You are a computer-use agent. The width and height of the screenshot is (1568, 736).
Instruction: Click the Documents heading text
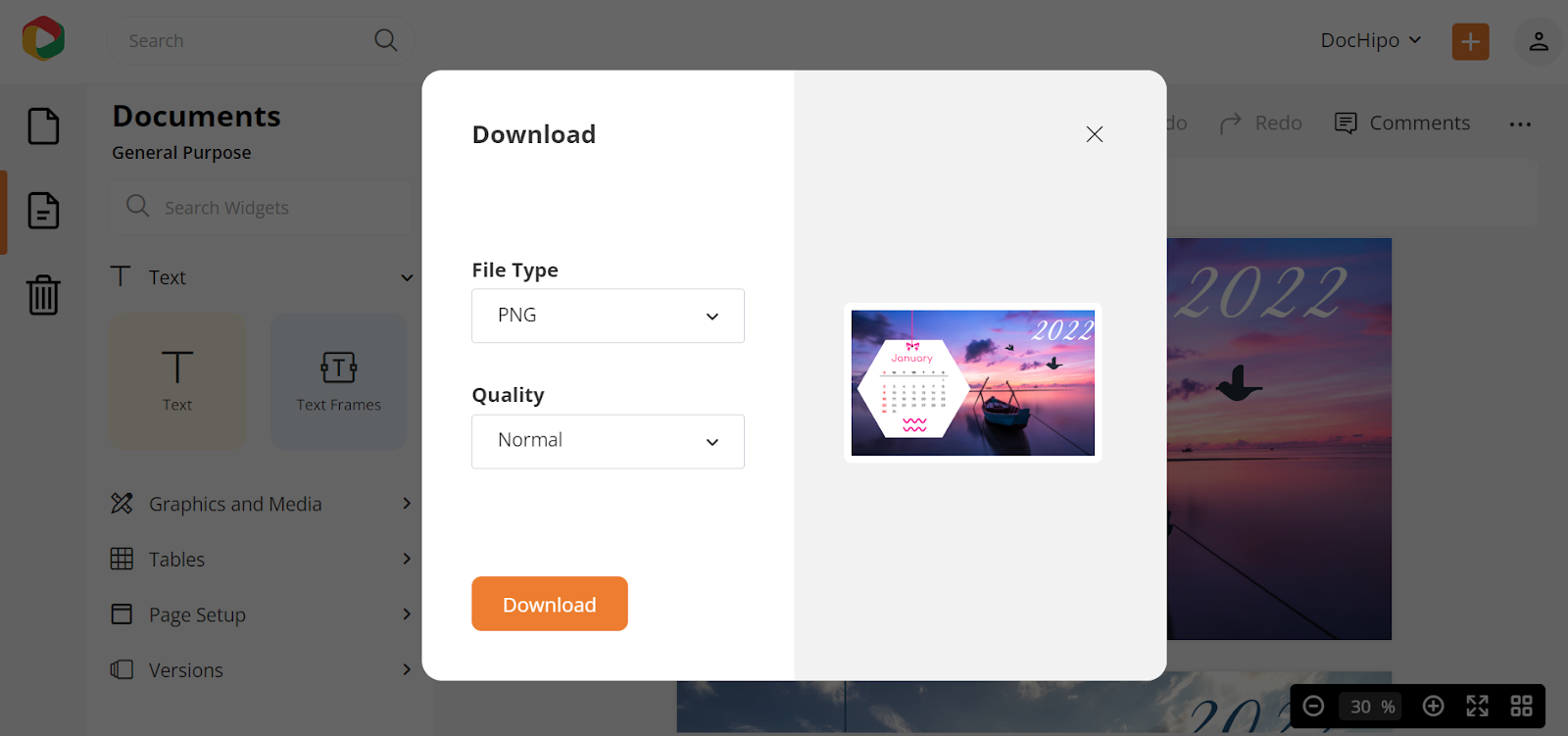(196, 117)
